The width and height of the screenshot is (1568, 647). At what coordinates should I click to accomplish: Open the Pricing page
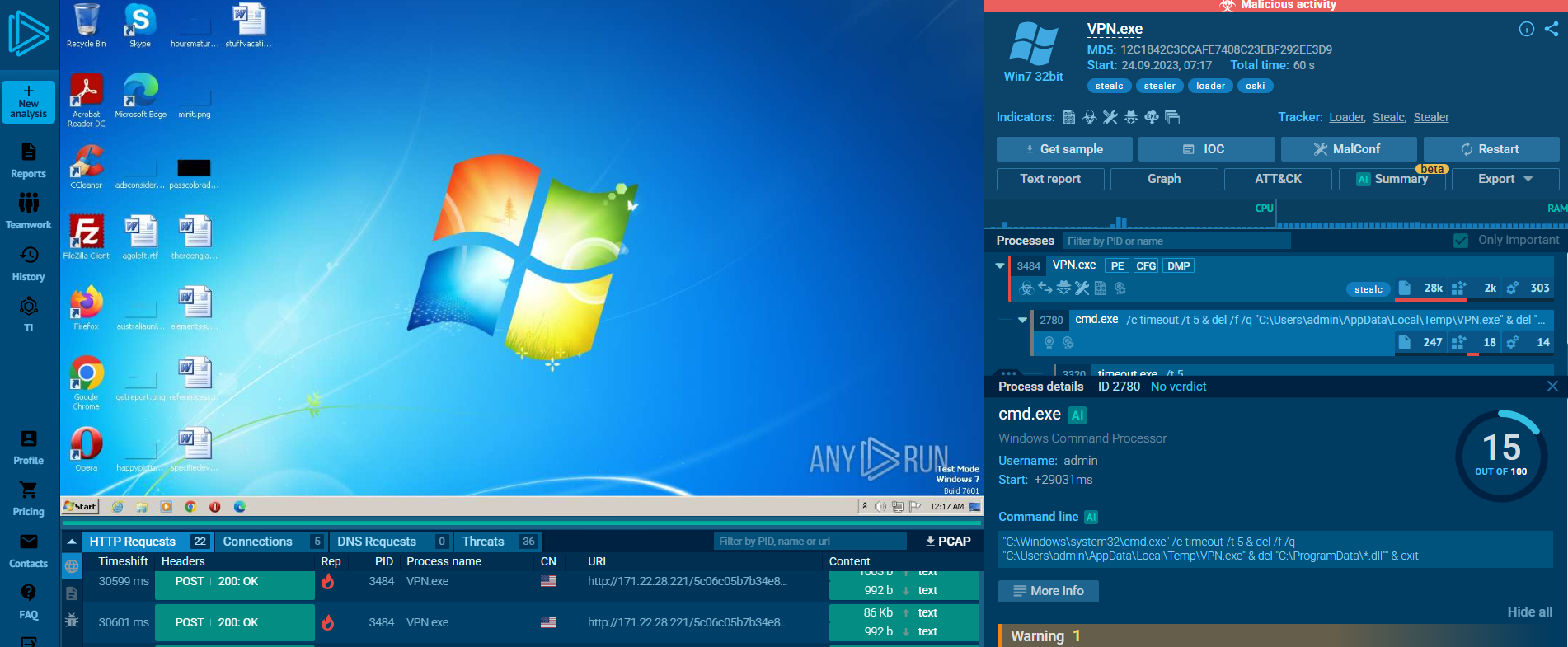point(28,499)
